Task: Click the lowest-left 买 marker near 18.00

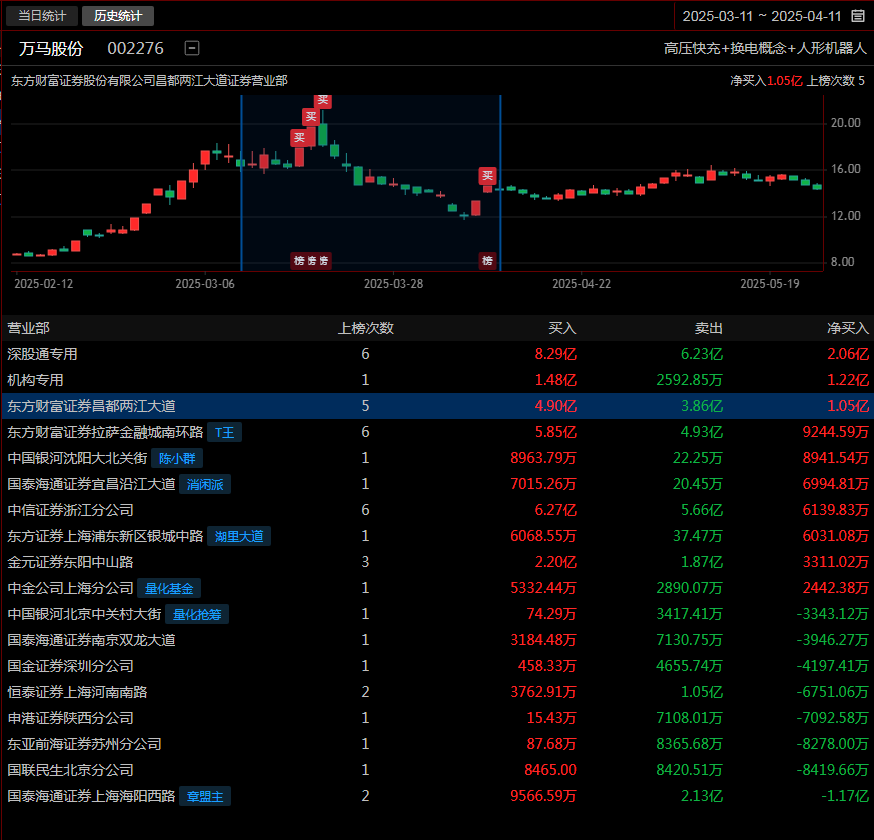Action: click(x=299, y=138)
